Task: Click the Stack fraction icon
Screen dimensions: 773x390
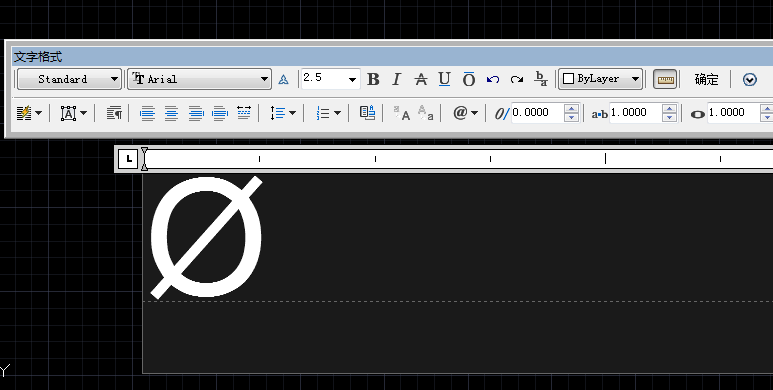Action: [541, 79]
